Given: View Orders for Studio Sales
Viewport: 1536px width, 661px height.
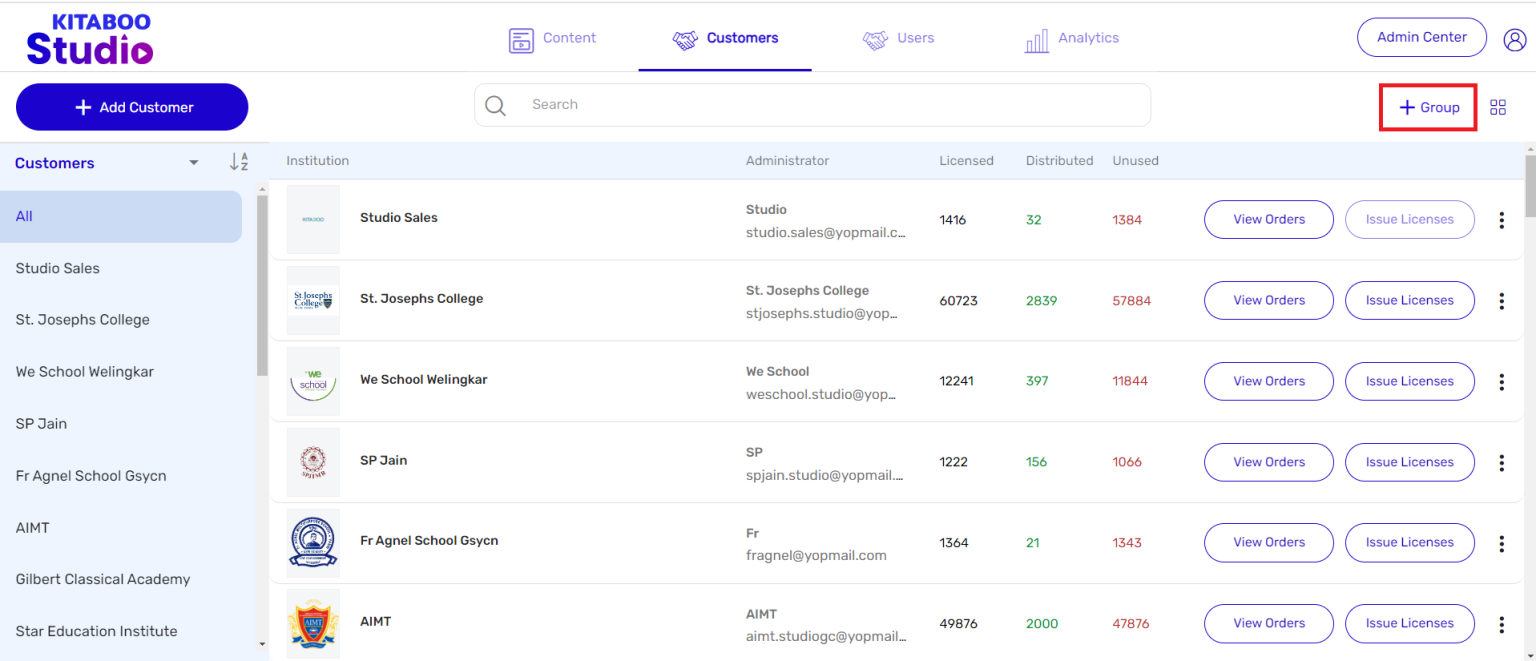Looking at the screenshot, I should (x=1269, y=220).
